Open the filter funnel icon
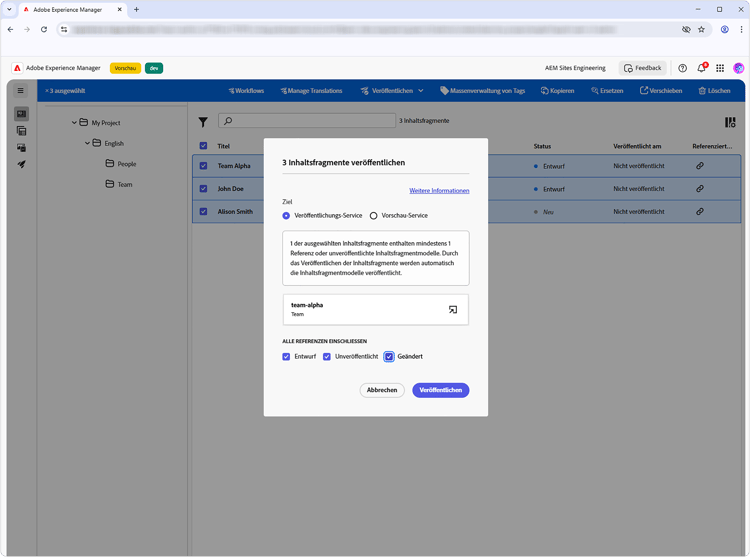The width and height of the screenshot is (750, 557). (x=203, y=122)
